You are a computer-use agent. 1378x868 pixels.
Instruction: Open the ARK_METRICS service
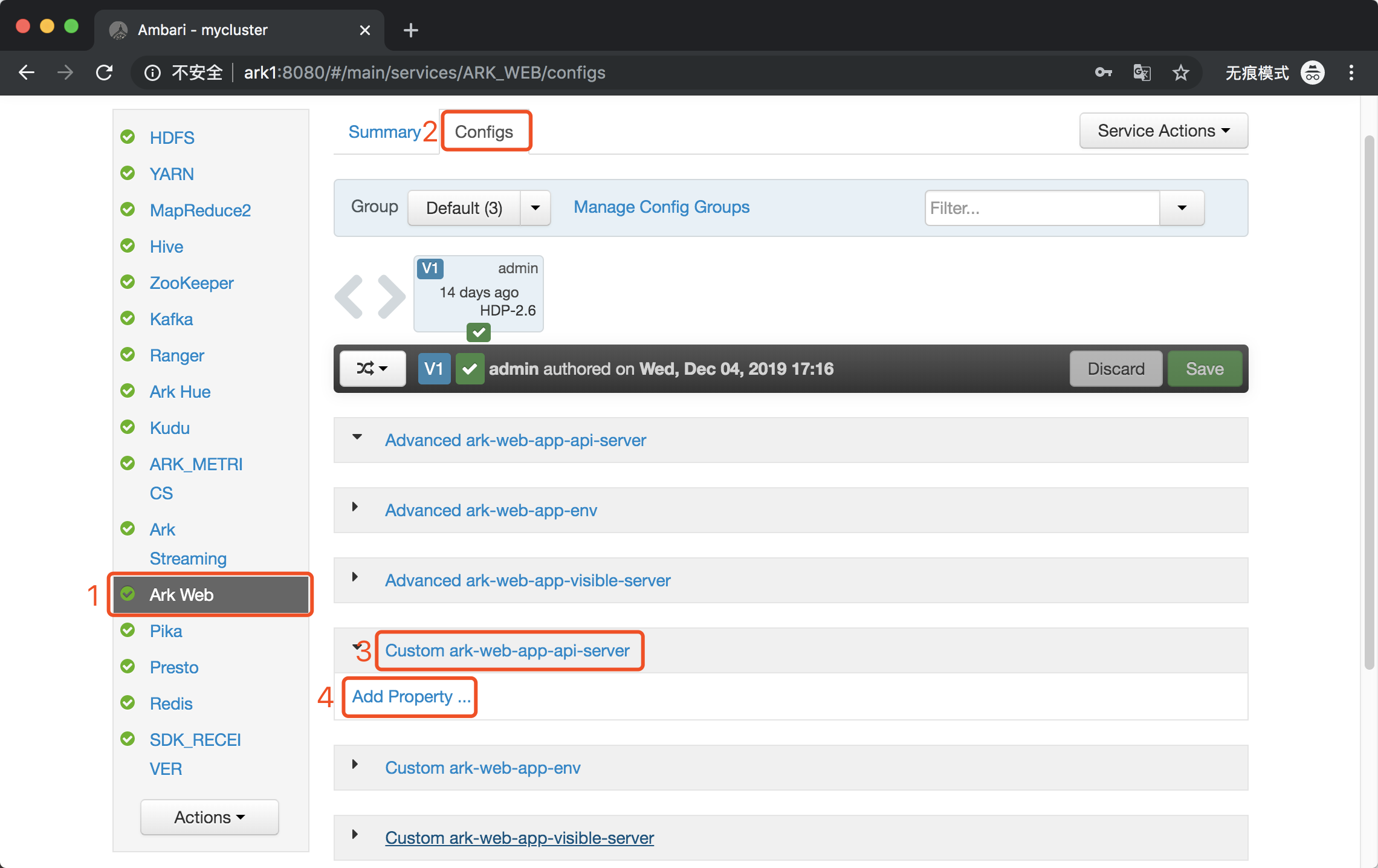196,478
